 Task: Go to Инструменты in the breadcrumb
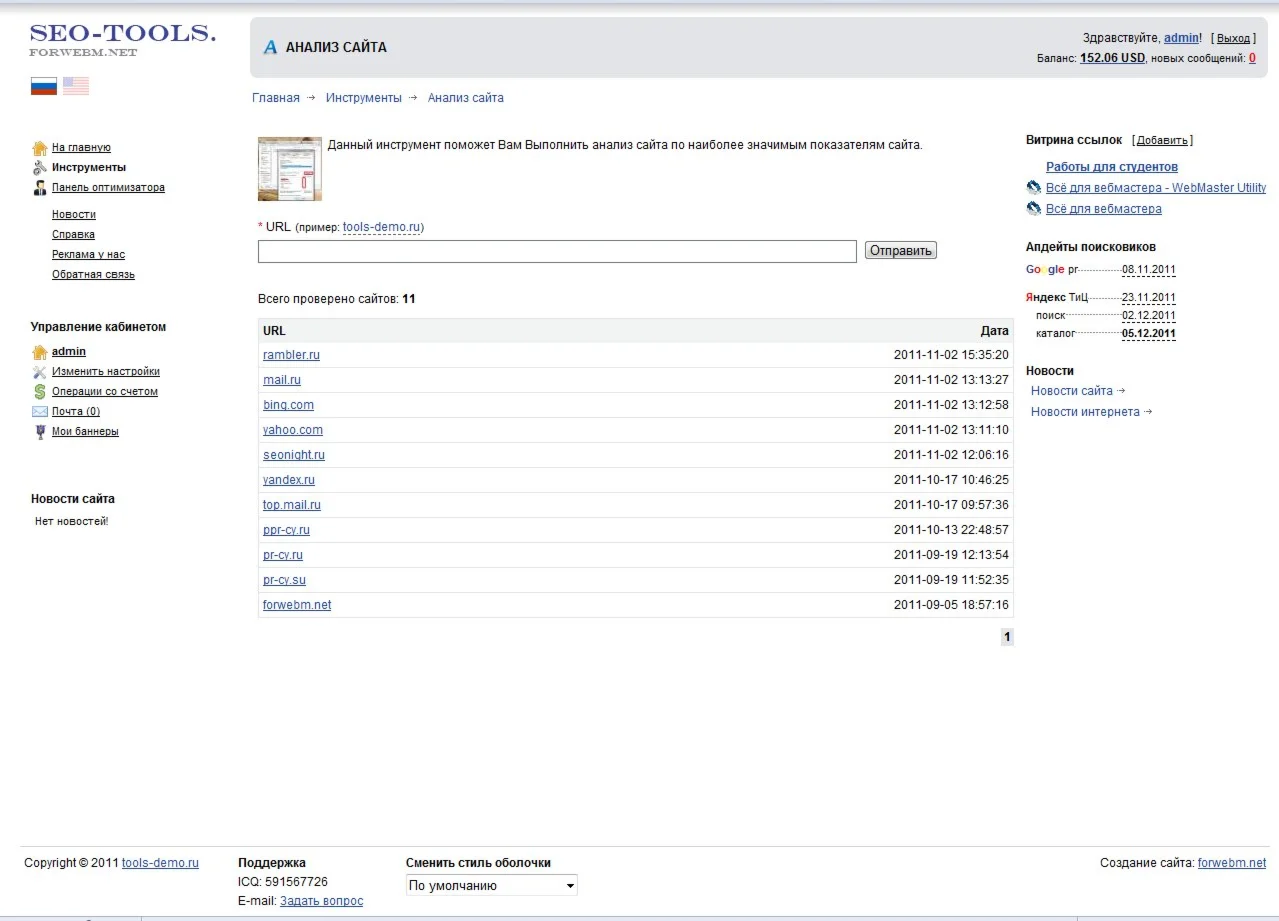[x=363, y=98]
